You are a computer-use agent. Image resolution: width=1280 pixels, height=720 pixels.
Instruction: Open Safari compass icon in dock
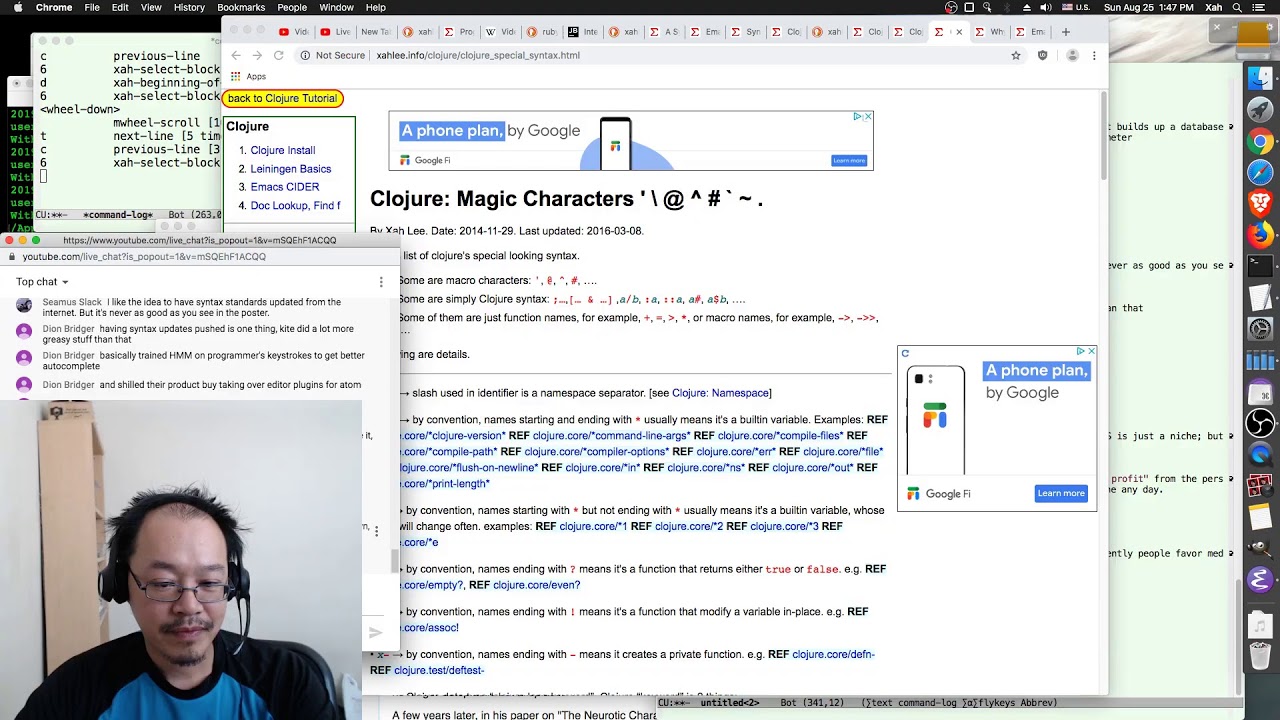point(1260,172)
